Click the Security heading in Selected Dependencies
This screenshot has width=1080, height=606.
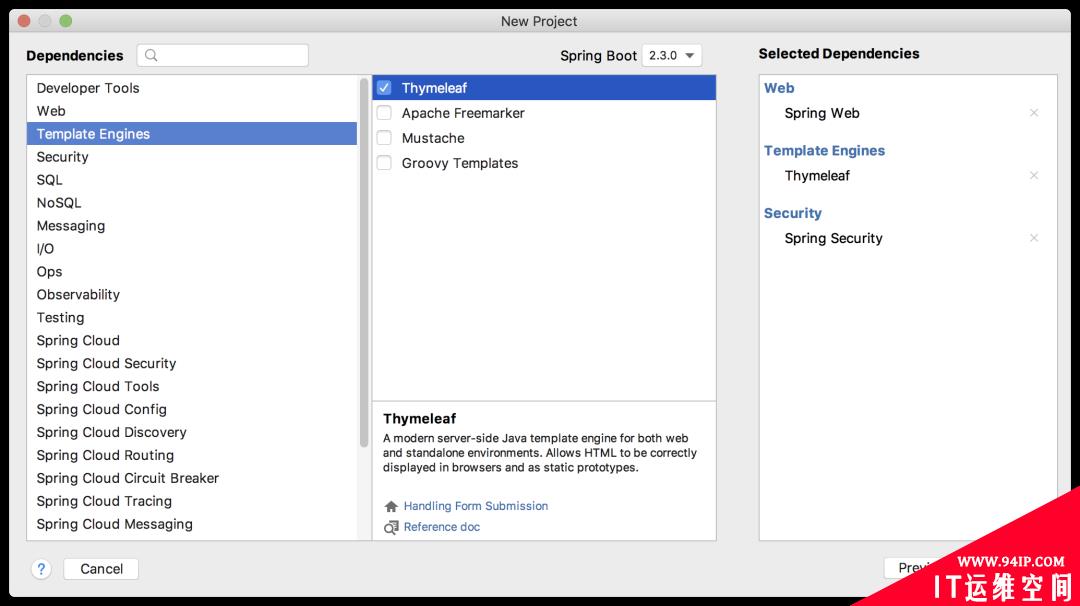click(793, 213)
